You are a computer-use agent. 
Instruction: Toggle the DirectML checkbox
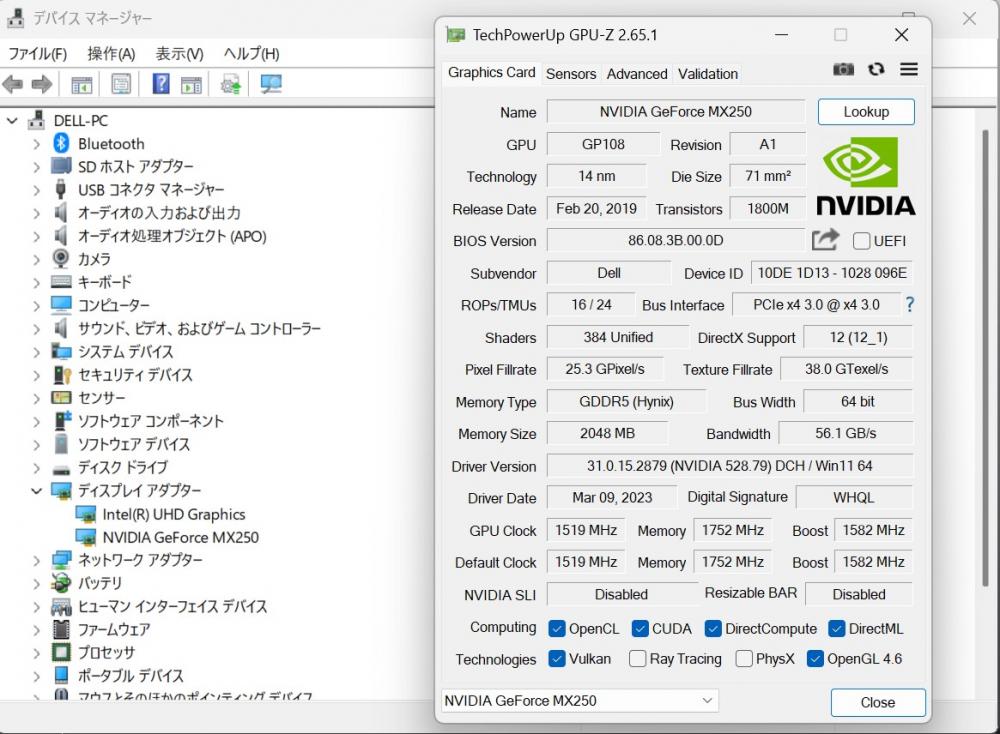[837, 628]
